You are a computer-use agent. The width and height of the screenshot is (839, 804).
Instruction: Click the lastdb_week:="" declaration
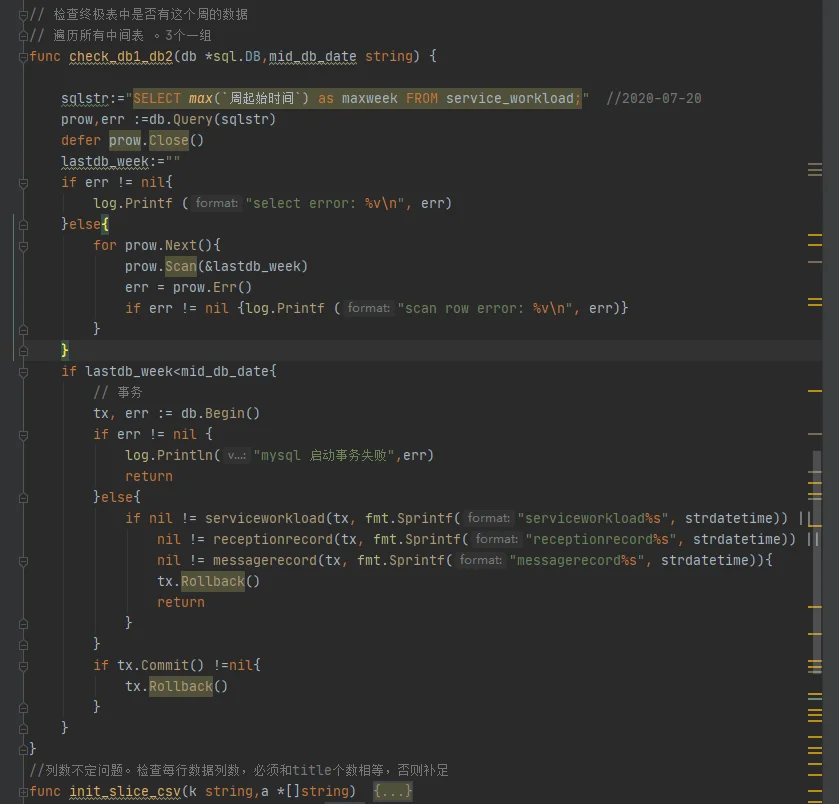coord(120,162)
